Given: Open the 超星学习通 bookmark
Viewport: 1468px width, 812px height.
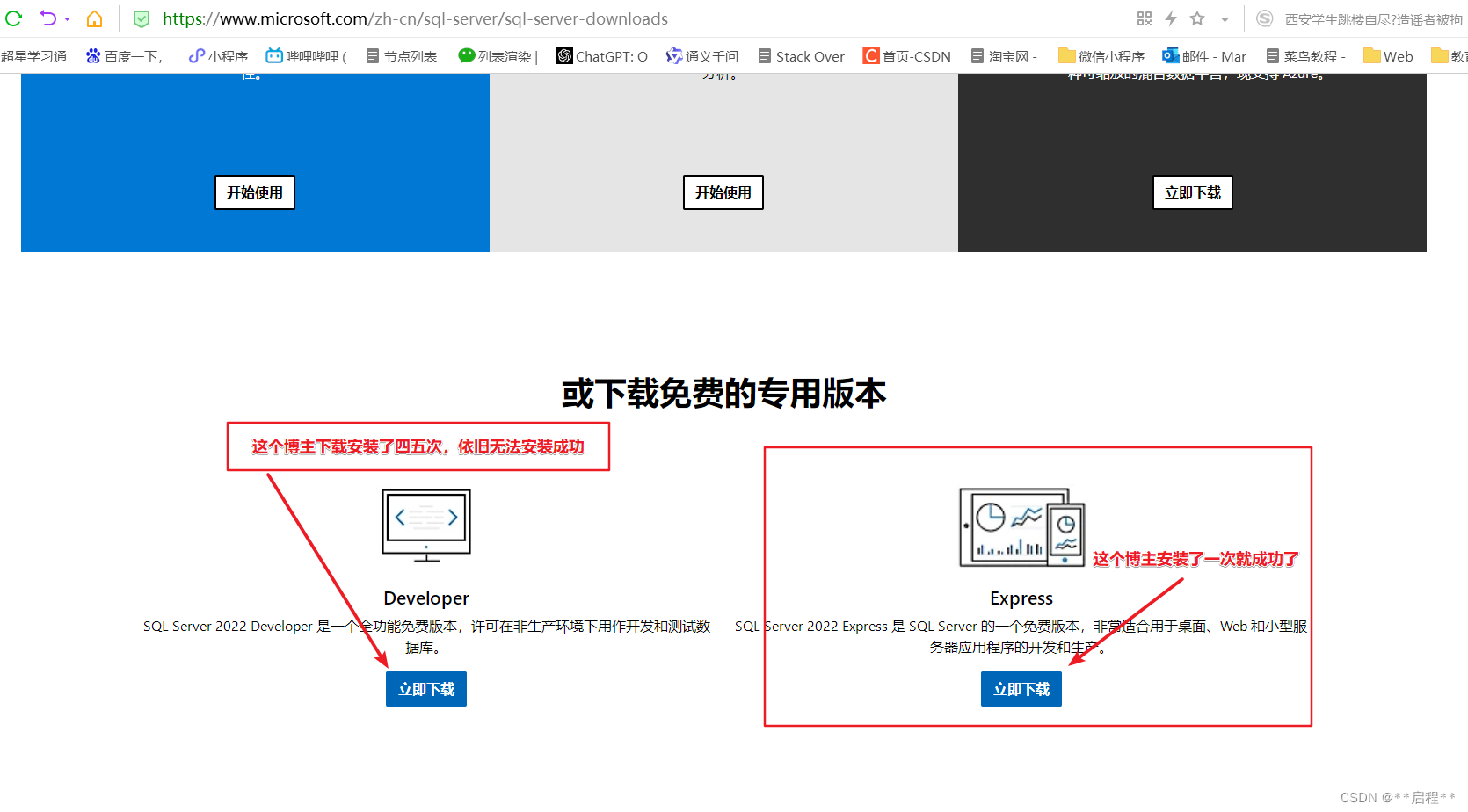Looking at the screenshot, I should click(x=34, y=56).
